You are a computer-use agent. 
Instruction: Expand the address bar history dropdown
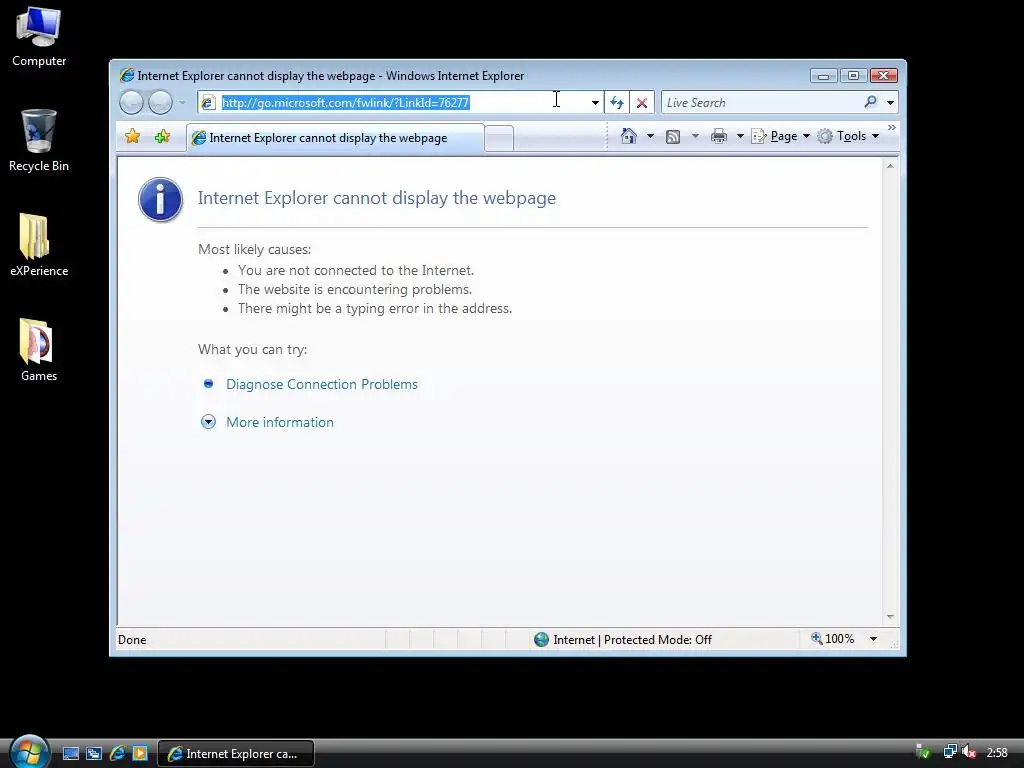coord(595,103)
